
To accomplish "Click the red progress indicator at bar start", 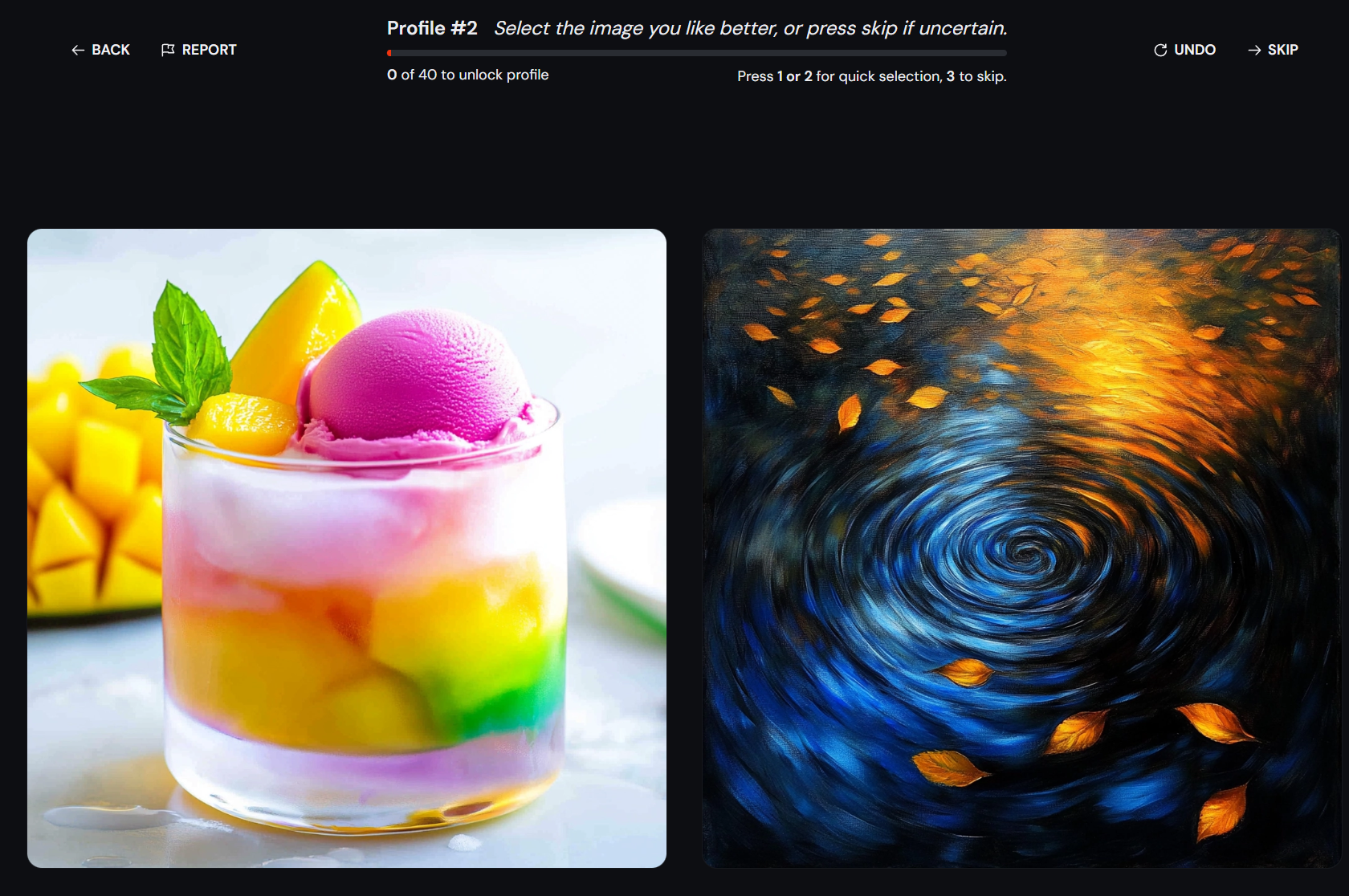I will 389,53.
